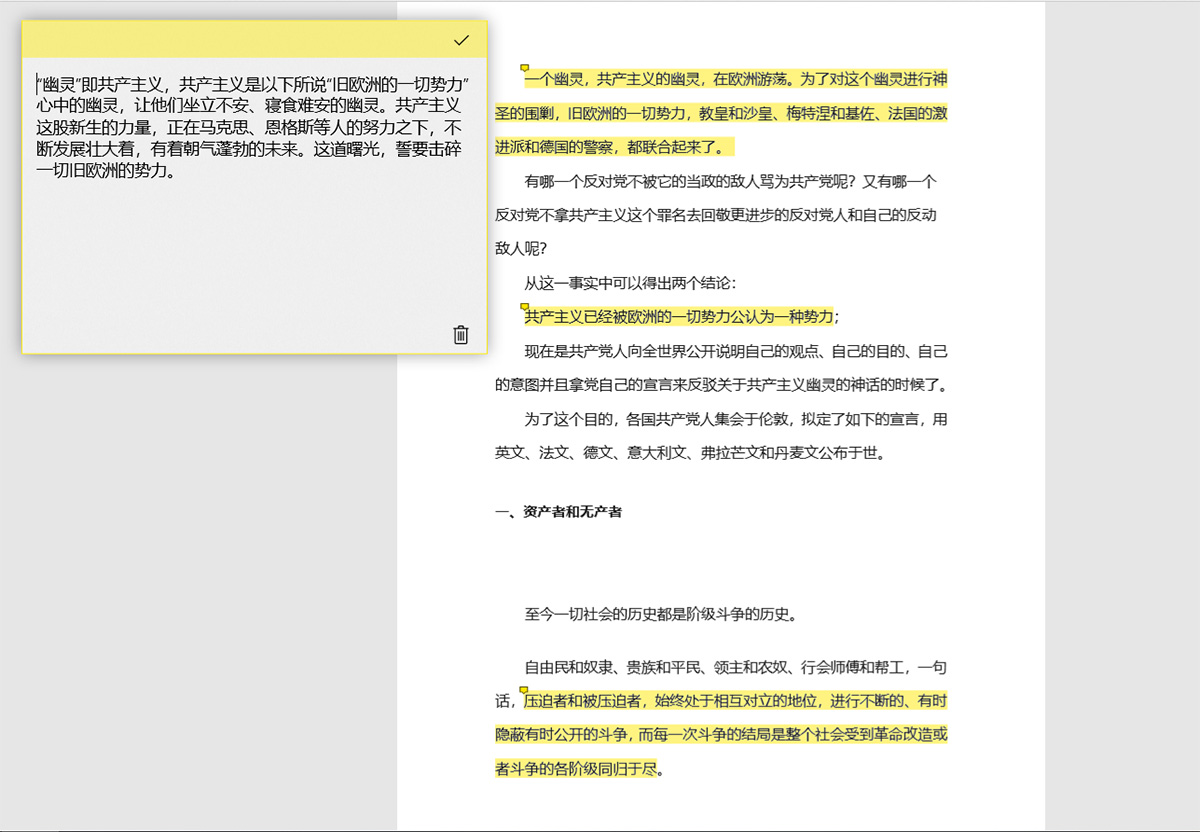Screen dimensions: 1200x832
Task: Click the line '从这一事实中可以得出两个结论'
Action: tap(630, 283)
